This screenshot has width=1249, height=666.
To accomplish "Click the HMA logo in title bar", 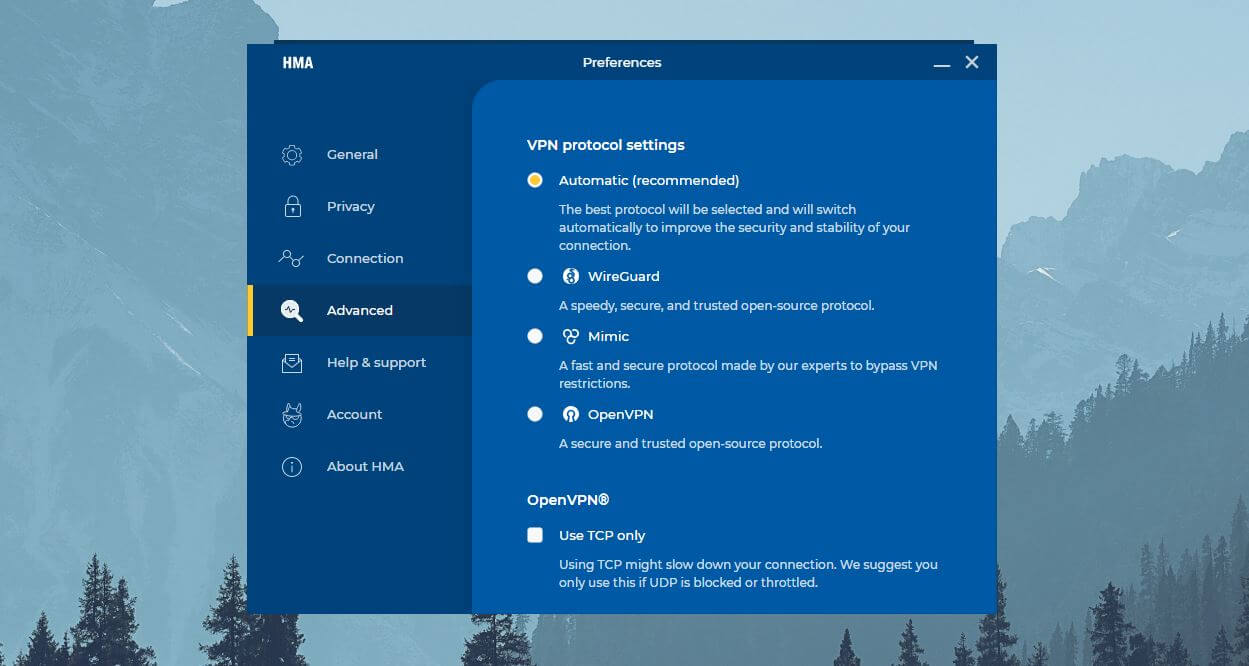I will tap(298, 63).
